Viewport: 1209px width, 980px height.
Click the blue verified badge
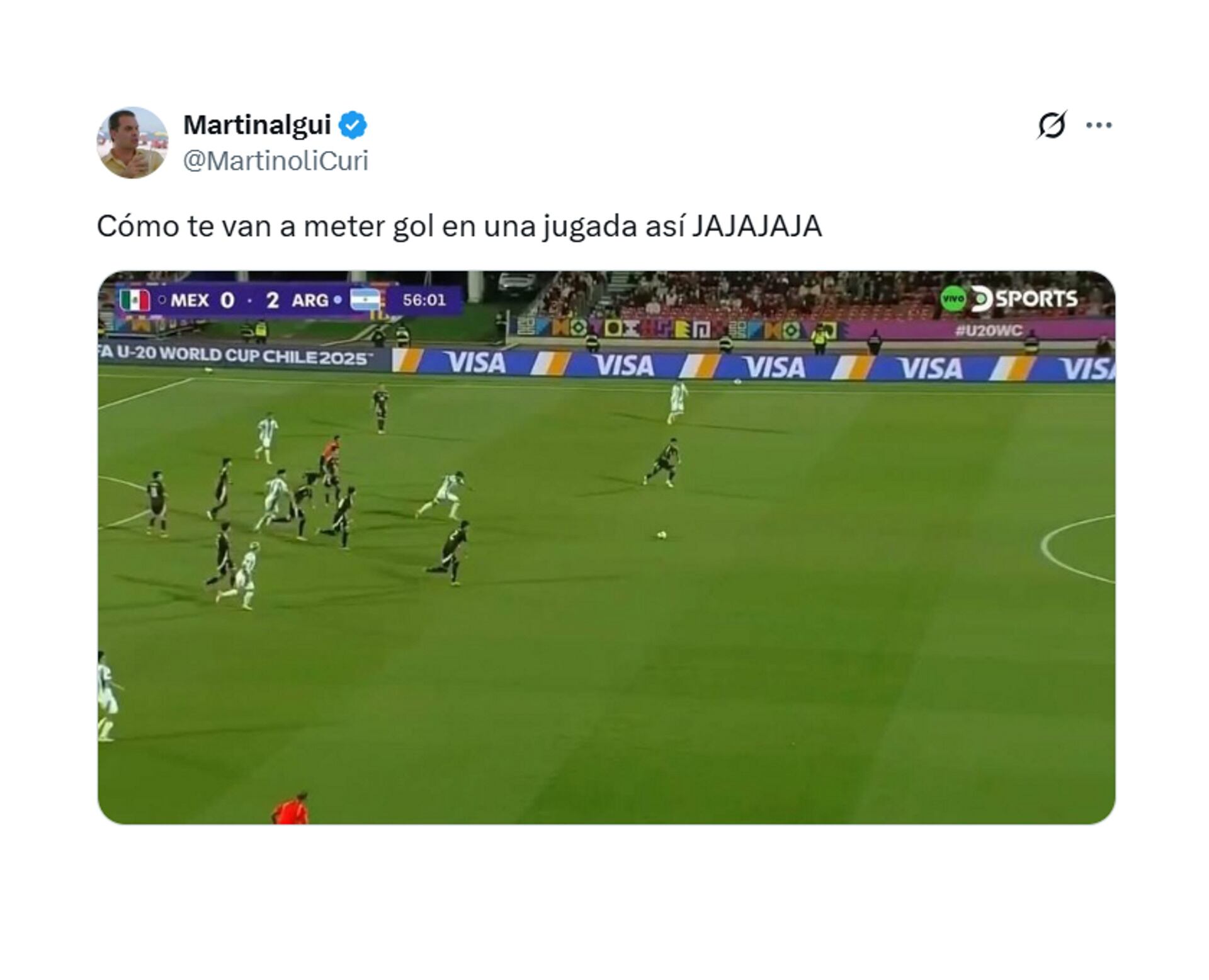point(353,125)
